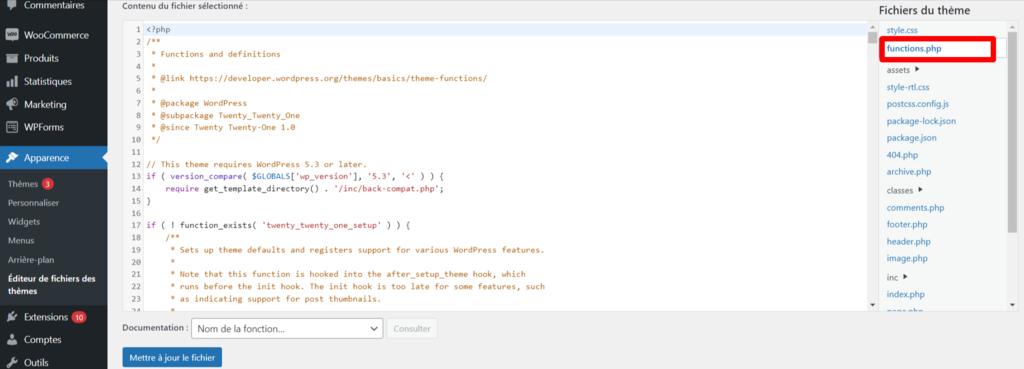Click the Extensions update badge showing 10
Viewport: 1024px width, 369px height.
pos(79,317)
